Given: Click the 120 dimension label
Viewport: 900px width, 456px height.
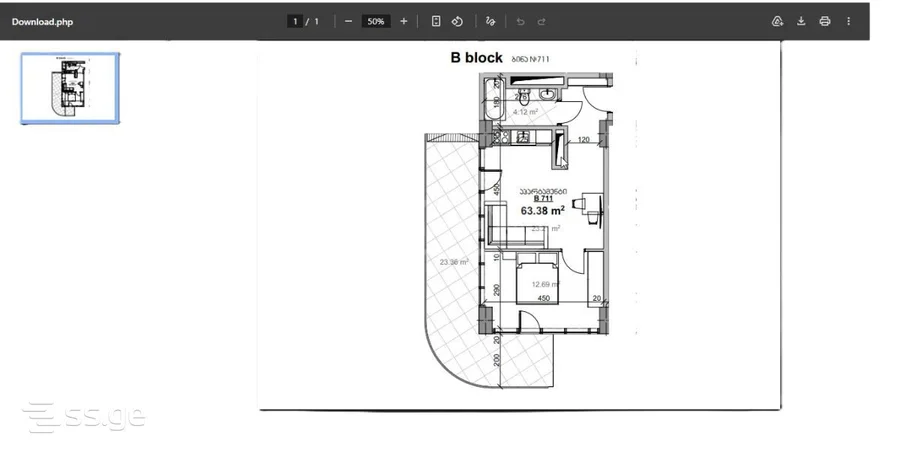Looking at the screenshot, I should coord(583,140).
